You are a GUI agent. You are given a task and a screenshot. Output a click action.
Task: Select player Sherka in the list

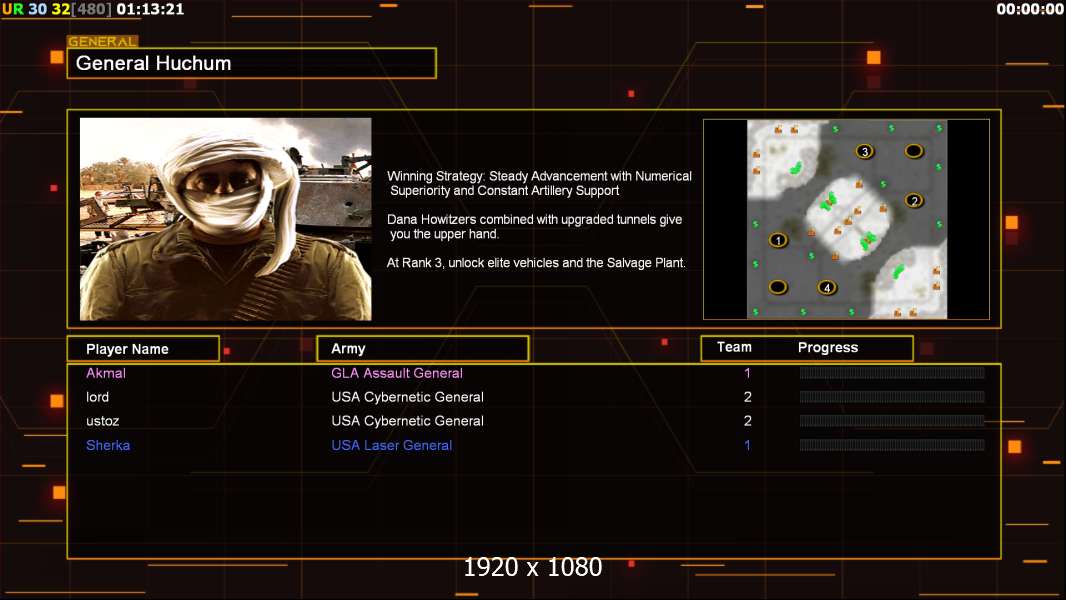pyautogui.click(x=107, y=445)
